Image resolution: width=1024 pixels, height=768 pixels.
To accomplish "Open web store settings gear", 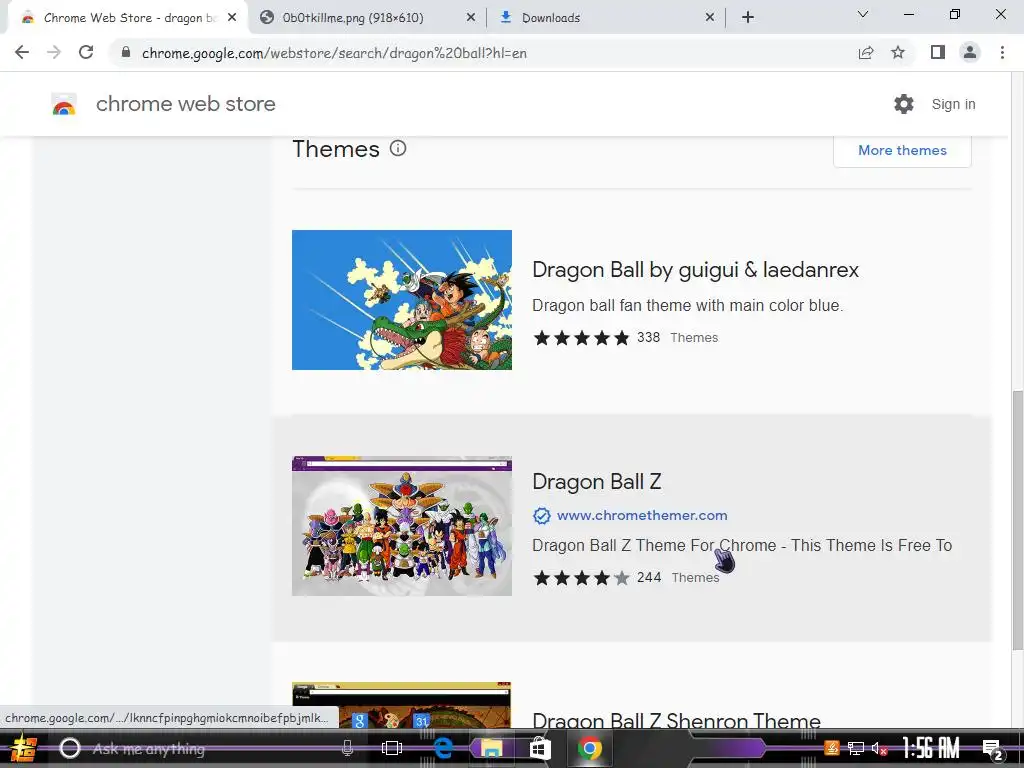I will (904, 104).
